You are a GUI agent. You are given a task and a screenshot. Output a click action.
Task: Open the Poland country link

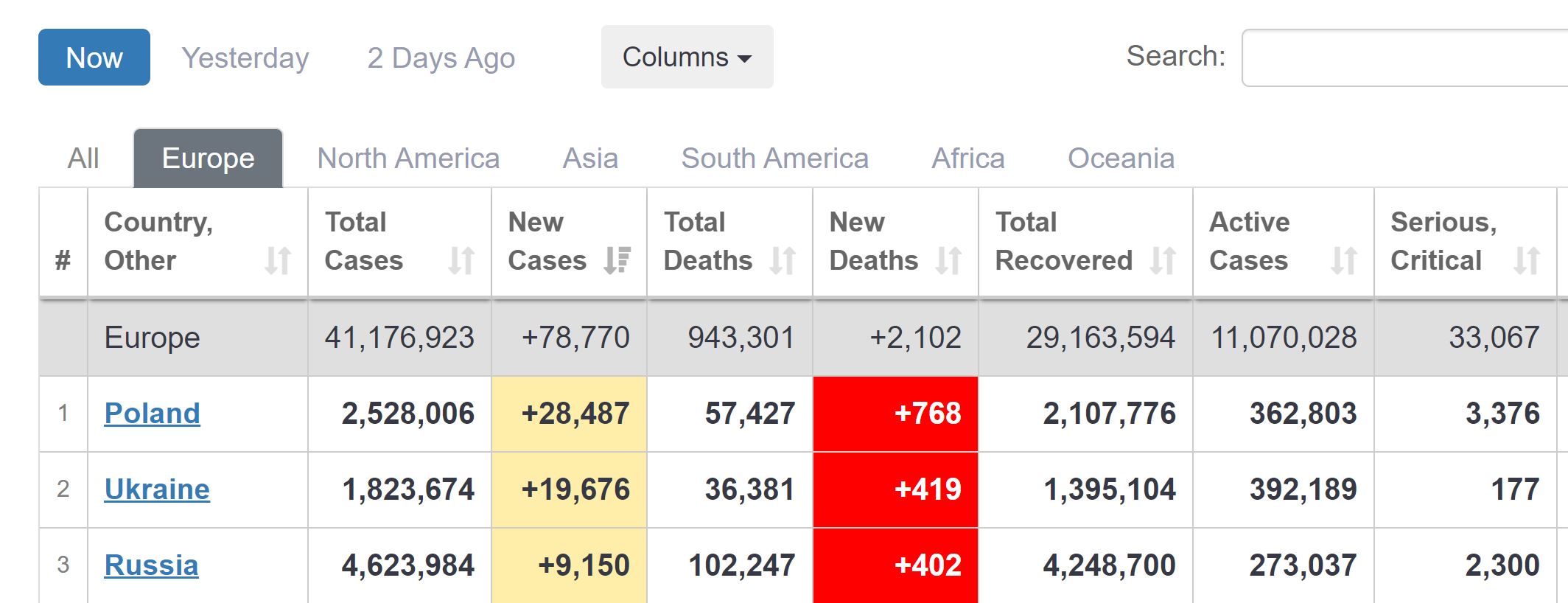click(152, 414)
